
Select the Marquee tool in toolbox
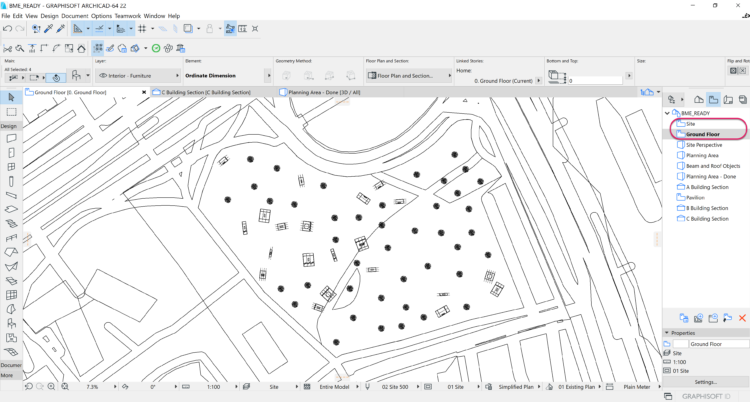10,112
